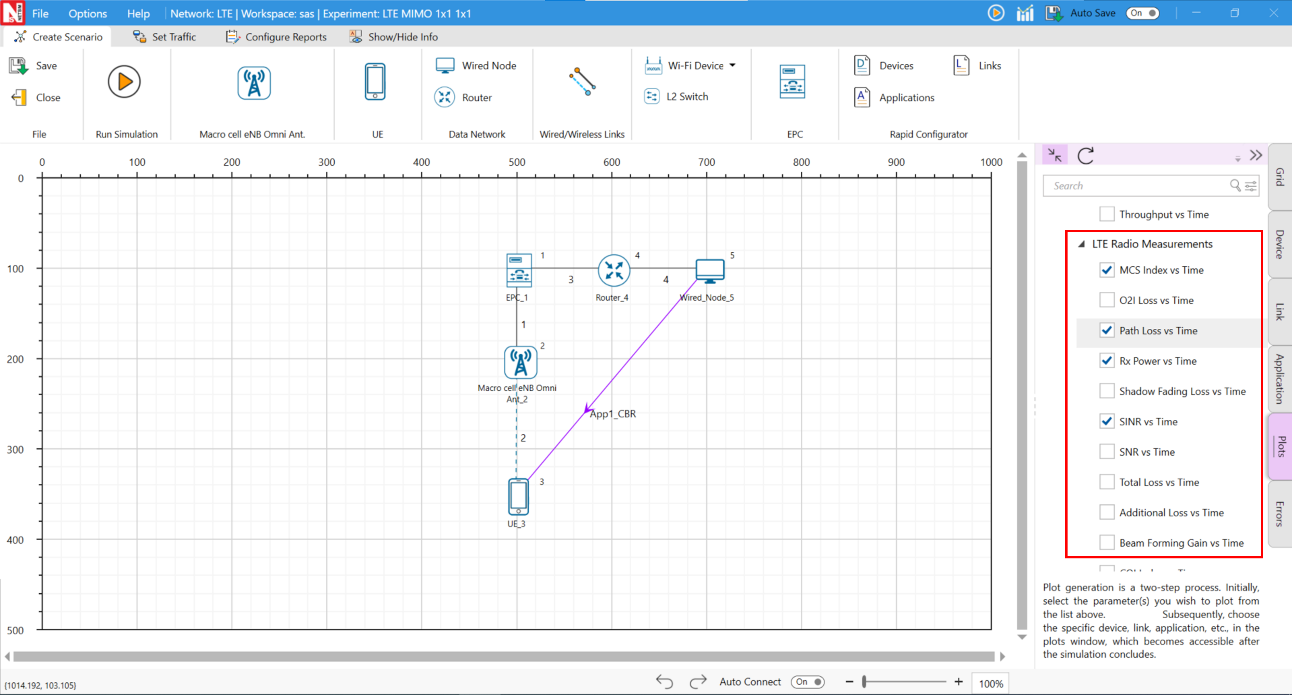1292x695 pixels.
Task: Add an EPC device from ribbon
Action: pyautogui.click(x=792, y=82)
